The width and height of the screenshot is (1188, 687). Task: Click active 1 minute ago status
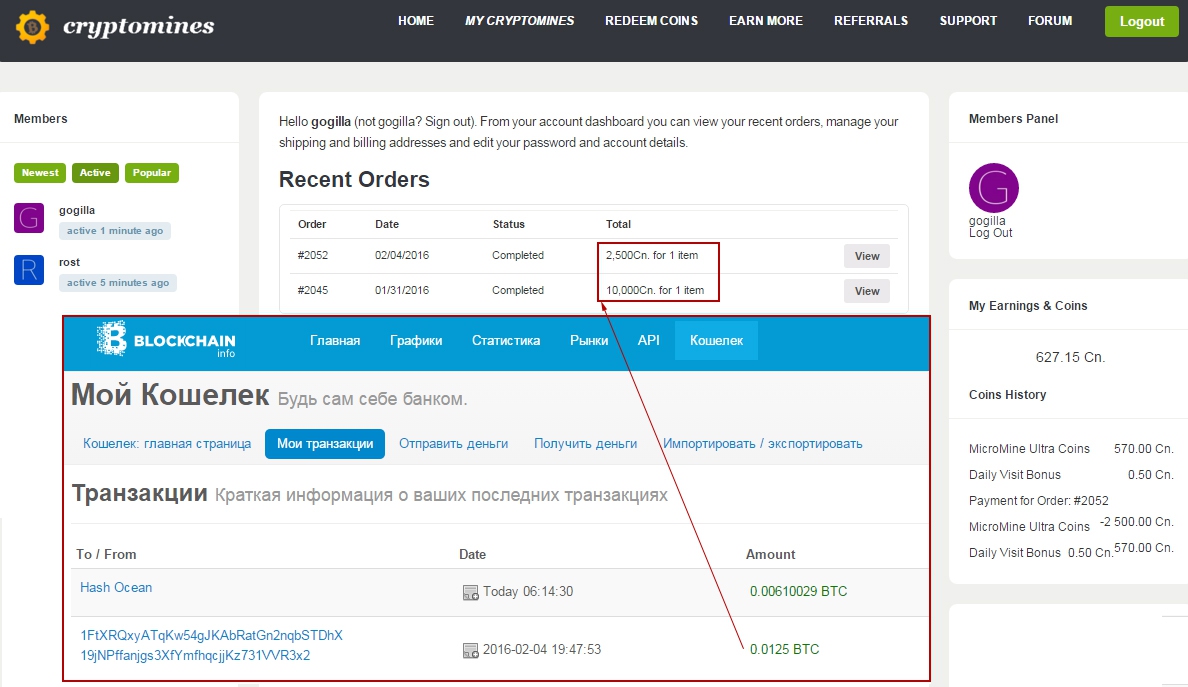[x=115, y=231]
